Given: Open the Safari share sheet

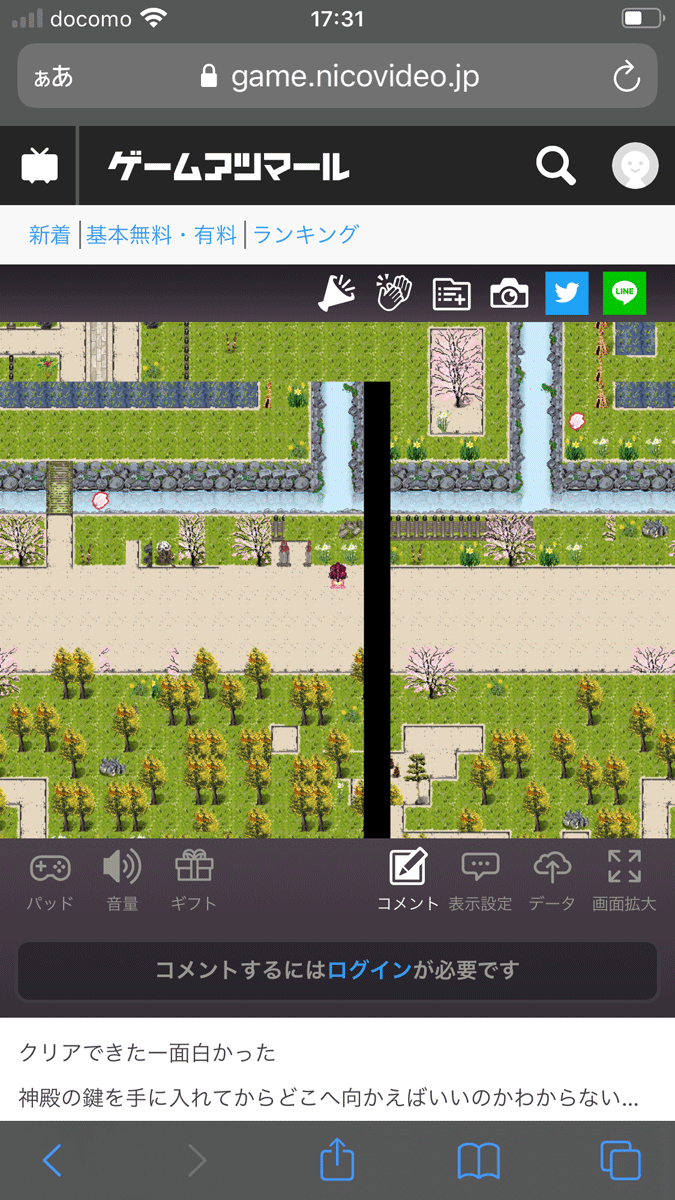Looking at the screenshot, I should [337, 1158].
